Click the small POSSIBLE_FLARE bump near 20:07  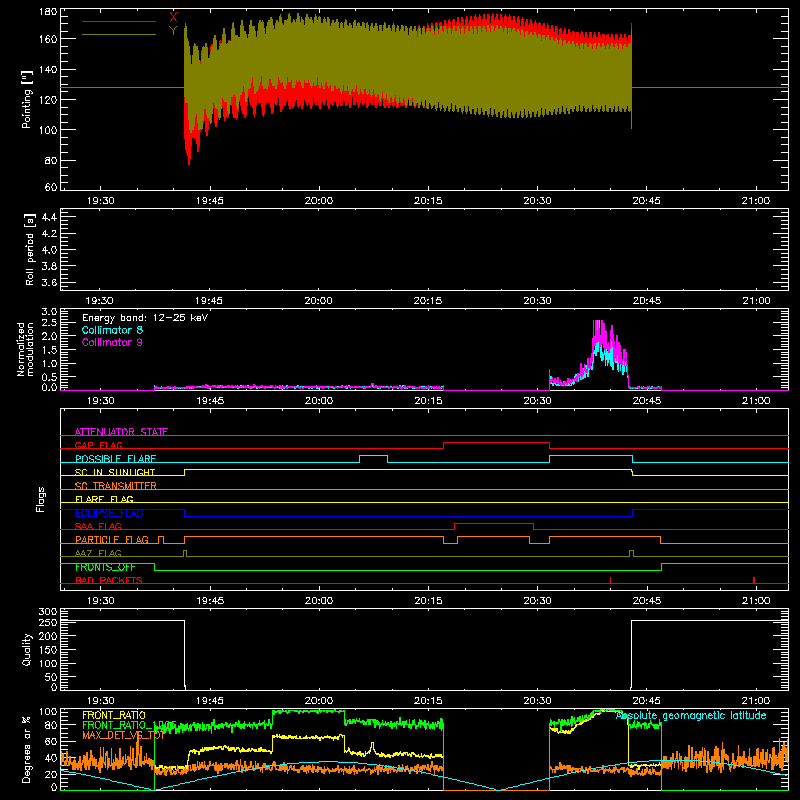point(373,456)
